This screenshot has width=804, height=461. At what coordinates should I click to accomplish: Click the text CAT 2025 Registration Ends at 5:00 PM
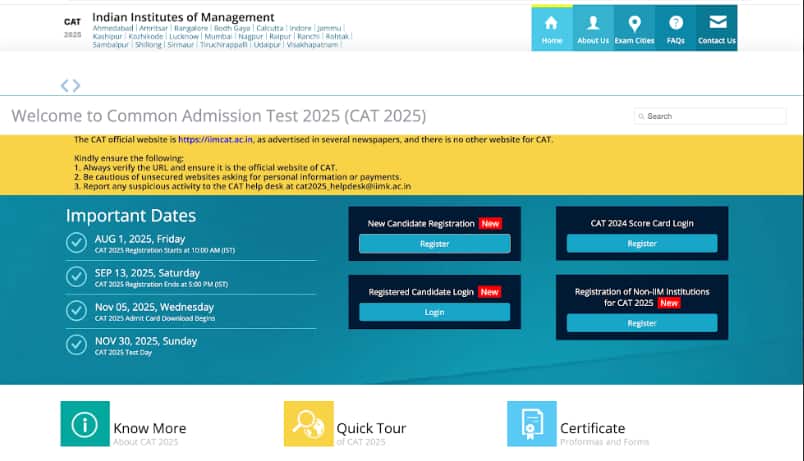coord(161,284)
